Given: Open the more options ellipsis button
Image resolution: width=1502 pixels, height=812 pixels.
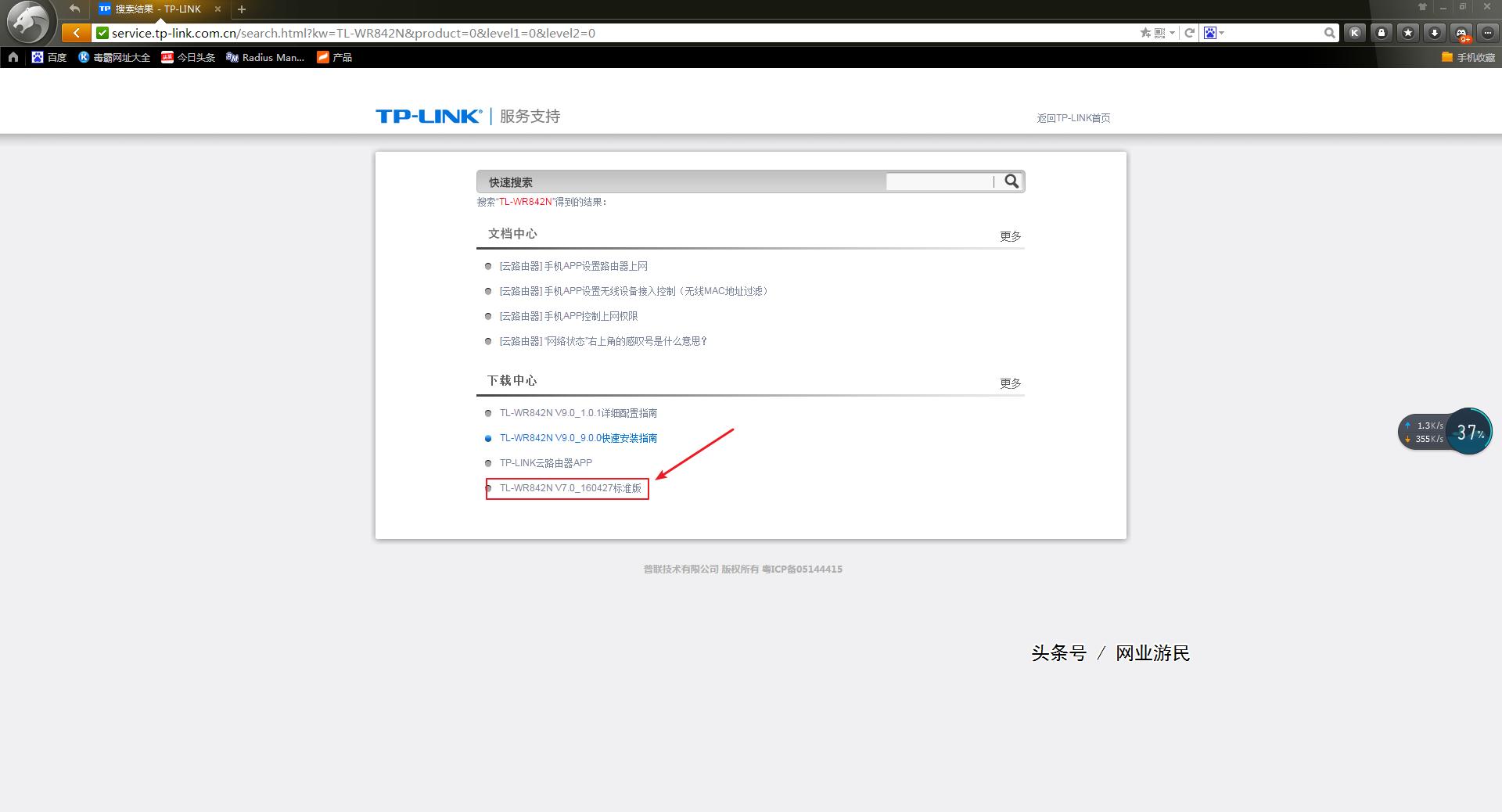Looking at the screenshot, I should 1488,33.
